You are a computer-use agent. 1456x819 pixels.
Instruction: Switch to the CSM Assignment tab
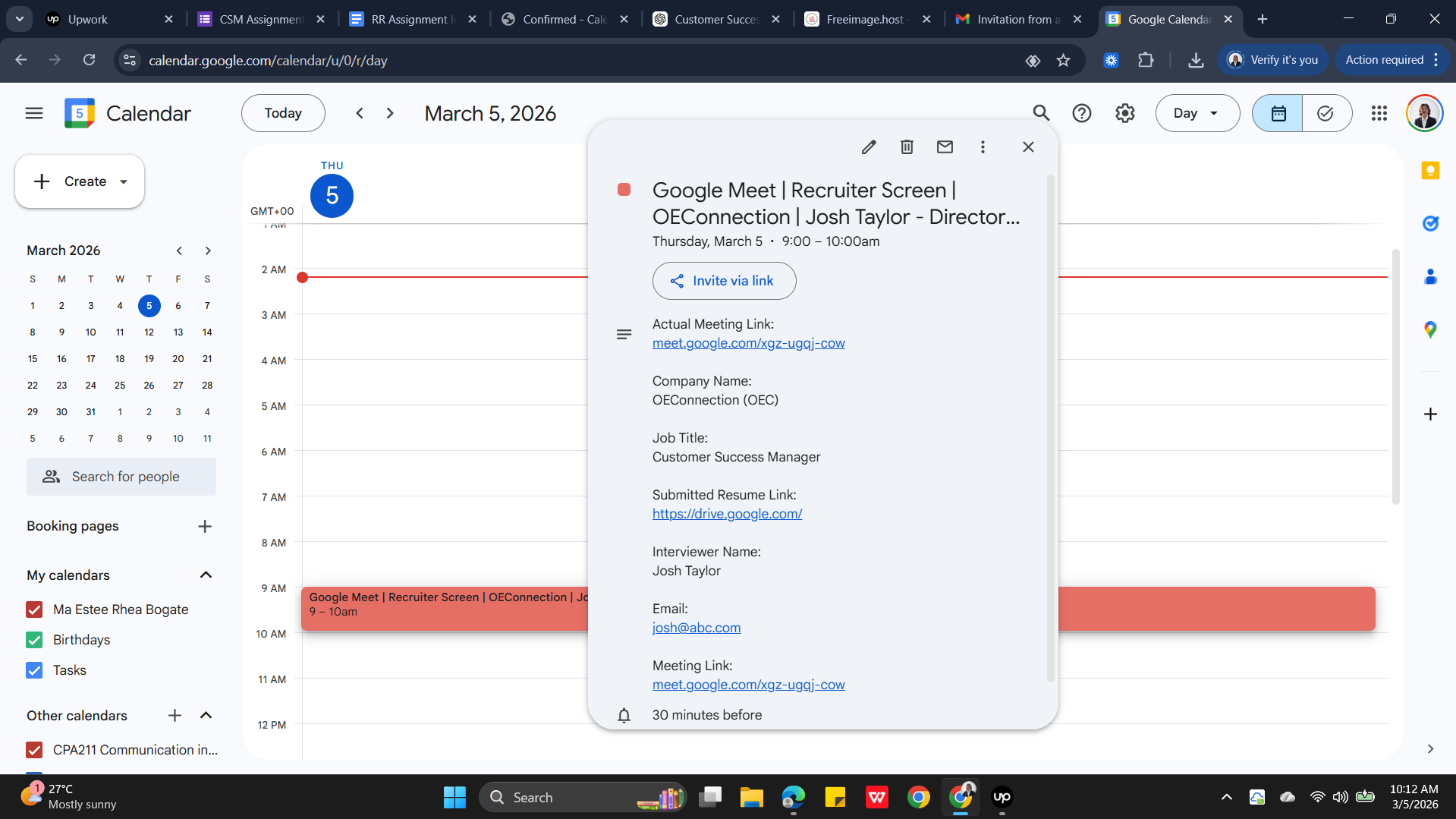pyautogui.click(x=261, y=19)
